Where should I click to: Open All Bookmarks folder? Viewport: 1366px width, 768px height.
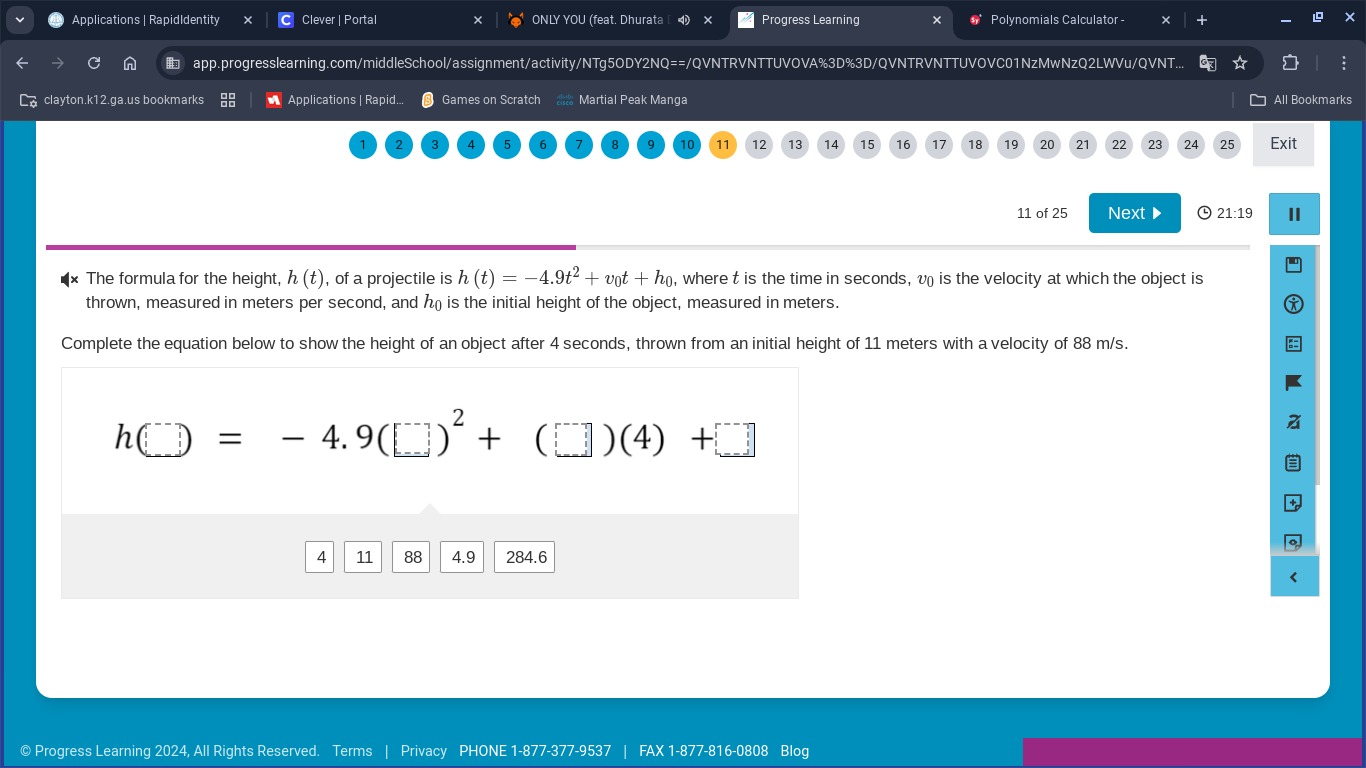[x=1301, y=100]
